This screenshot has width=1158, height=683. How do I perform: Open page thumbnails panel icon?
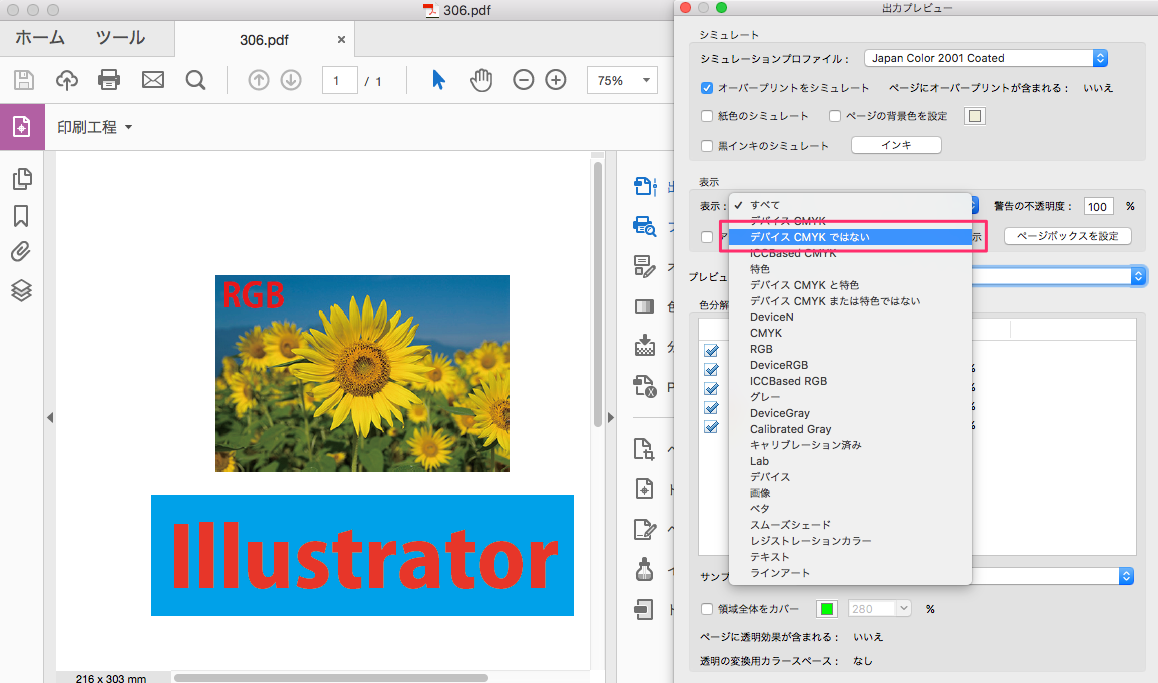[x=22, y=178]
